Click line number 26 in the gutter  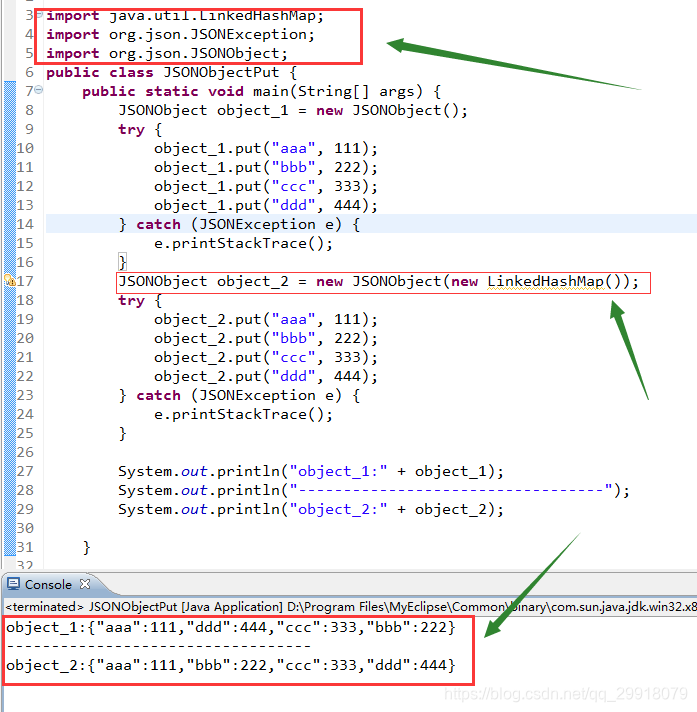point(25,452)
